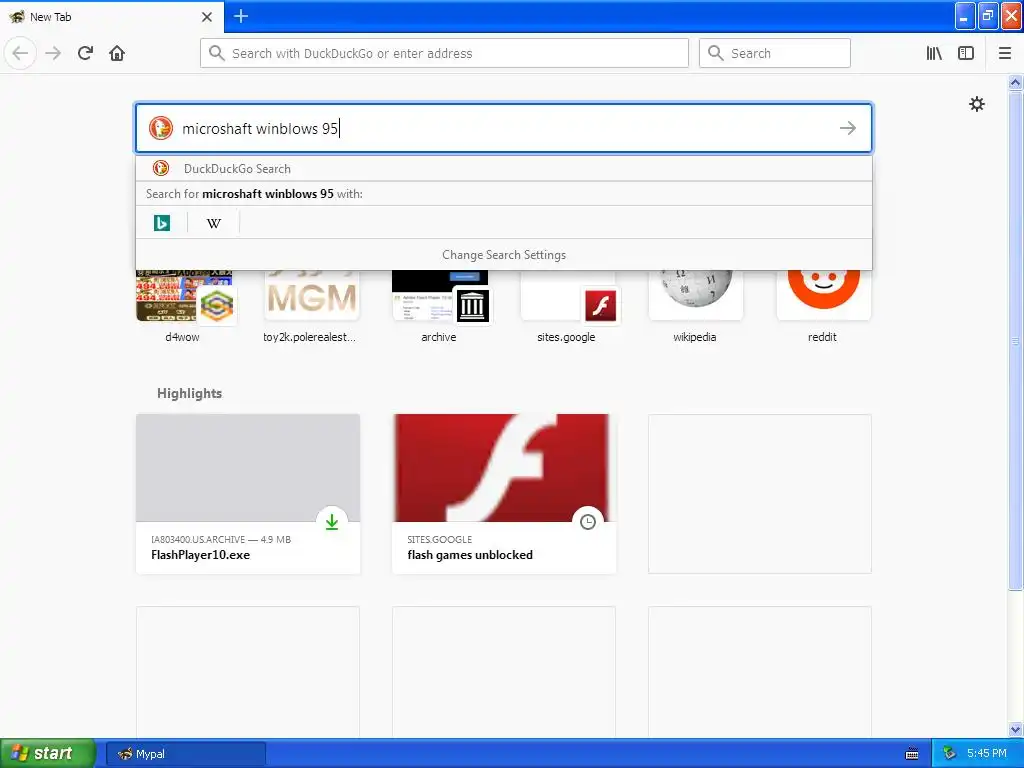Choose the DuckDuckGo Search suggestion row
Screen dimensions: 1024x768
[504, 168]
